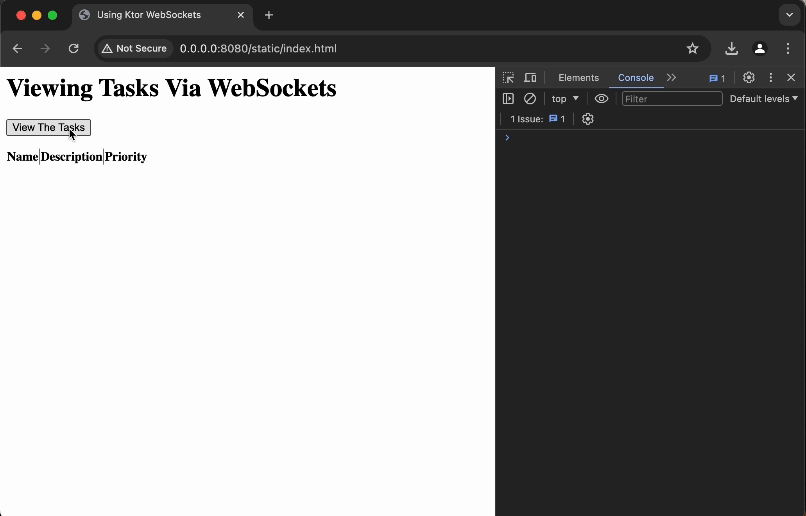Toggle the live expression eye icon
Screen dimensions: 806x516
pos(601,99)
